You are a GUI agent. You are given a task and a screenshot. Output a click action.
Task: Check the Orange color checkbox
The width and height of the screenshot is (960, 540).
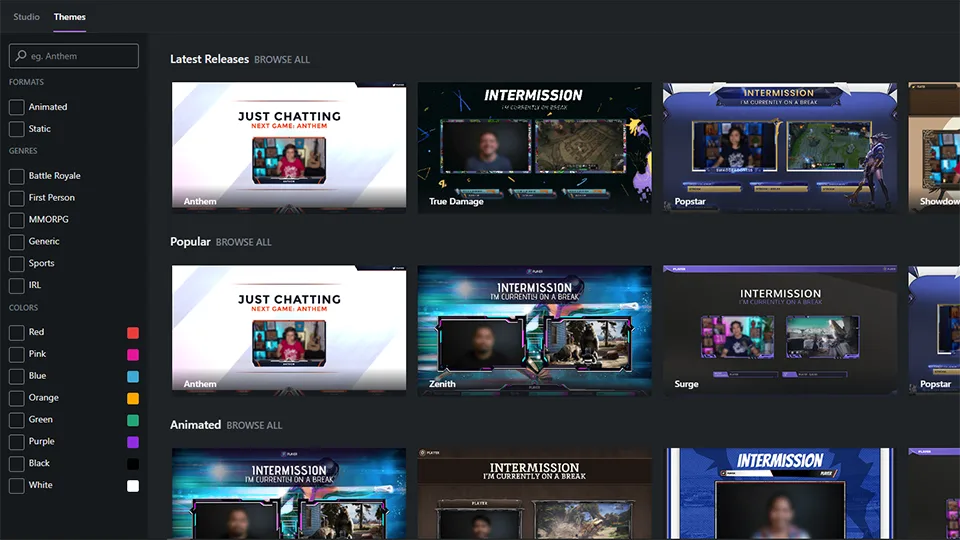(x=17, y=398)
